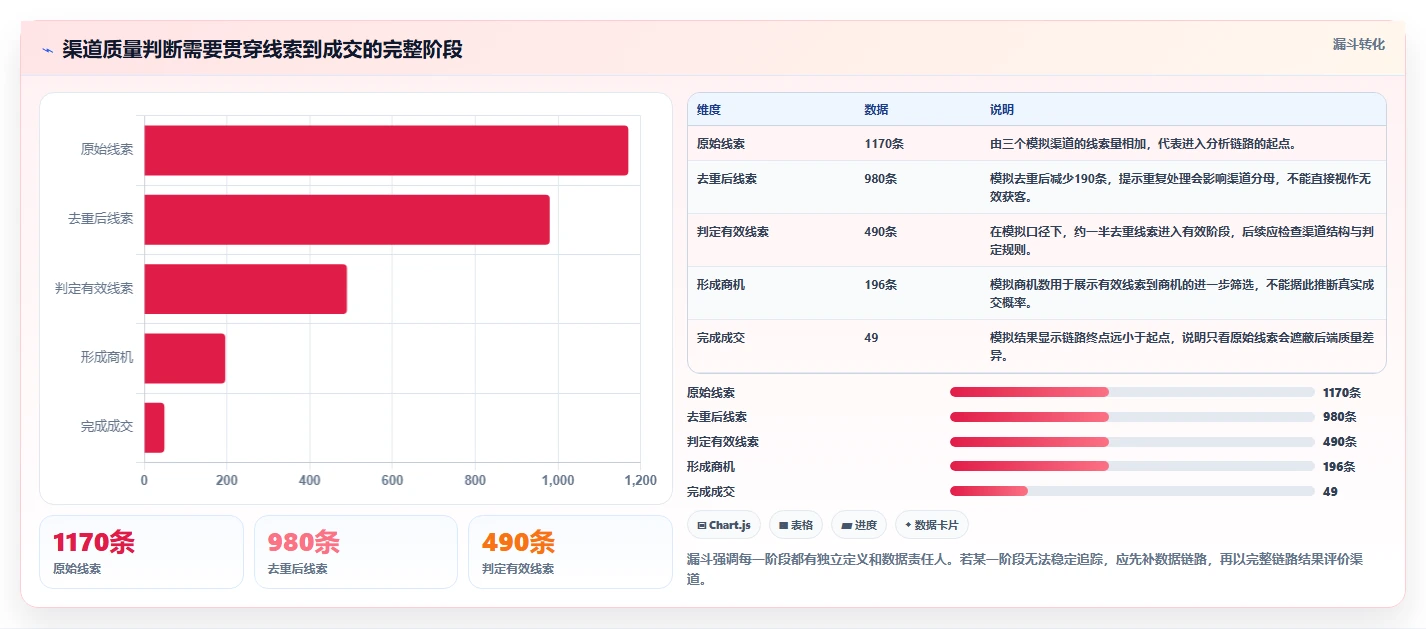
Task: Click the description starting 模拟去重后减少190条
Action: (x=1181, y=188)
